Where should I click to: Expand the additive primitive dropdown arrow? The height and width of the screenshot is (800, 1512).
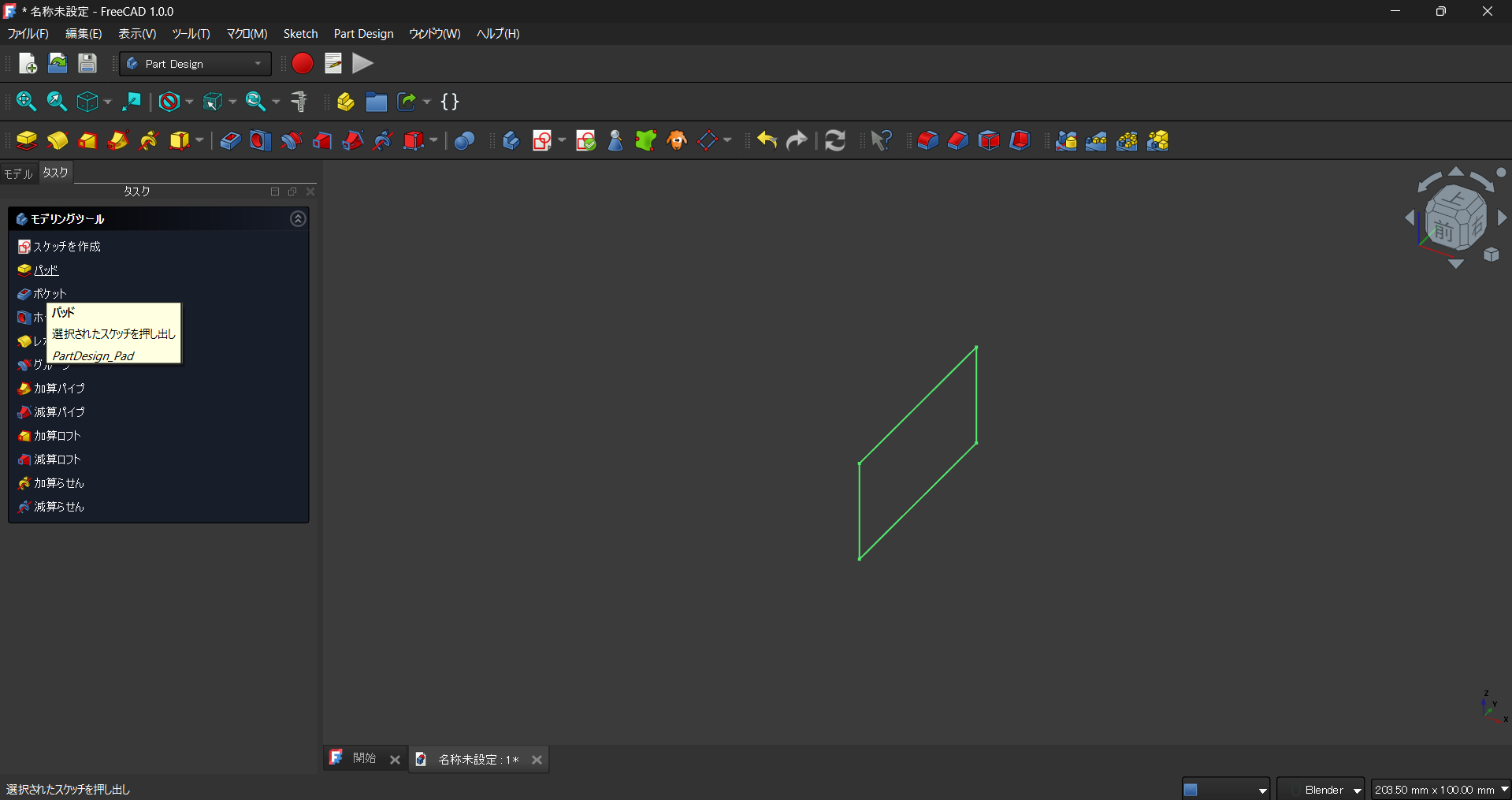199,140
